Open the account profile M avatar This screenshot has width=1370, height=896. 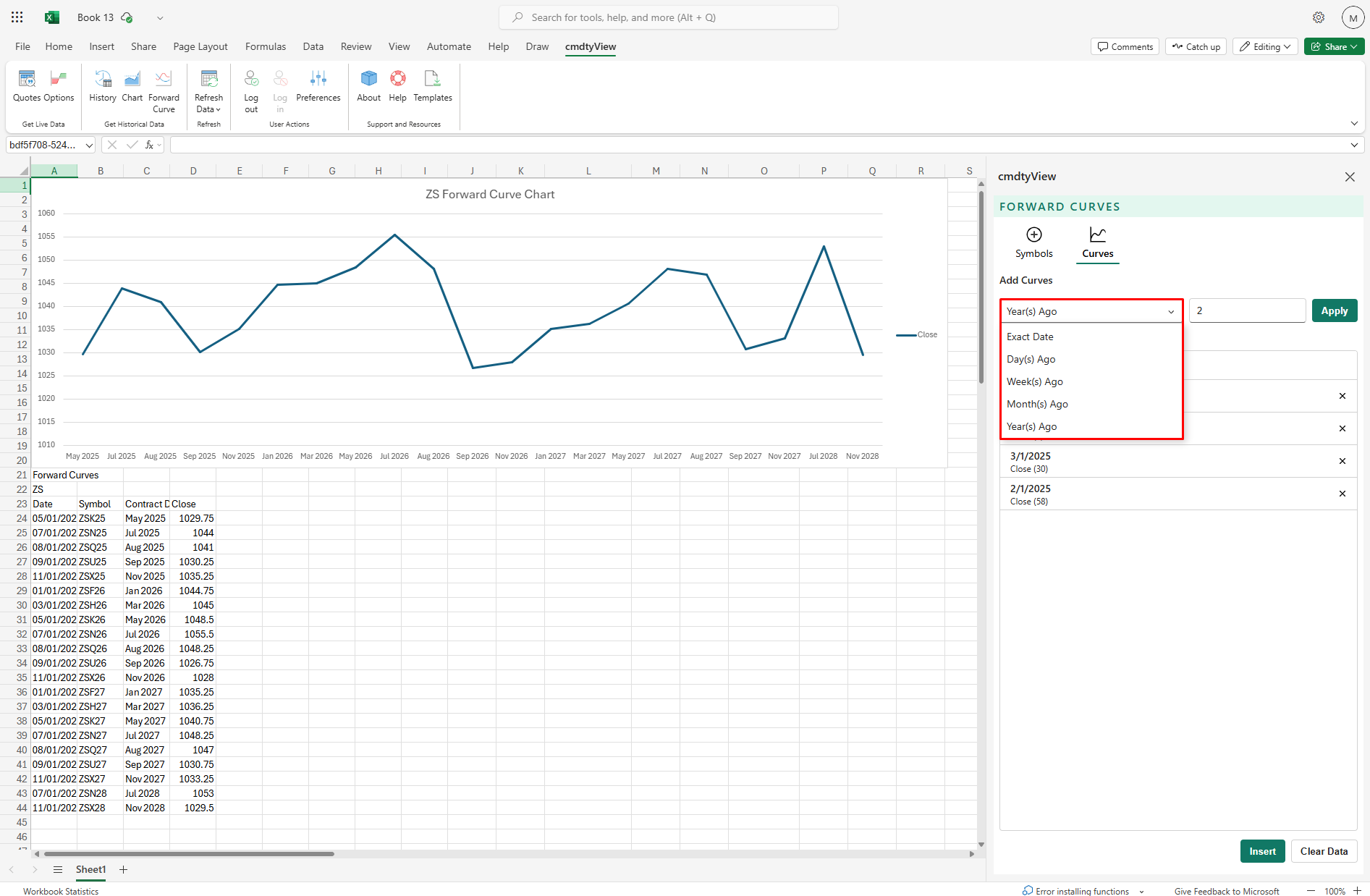[1353, 18]
